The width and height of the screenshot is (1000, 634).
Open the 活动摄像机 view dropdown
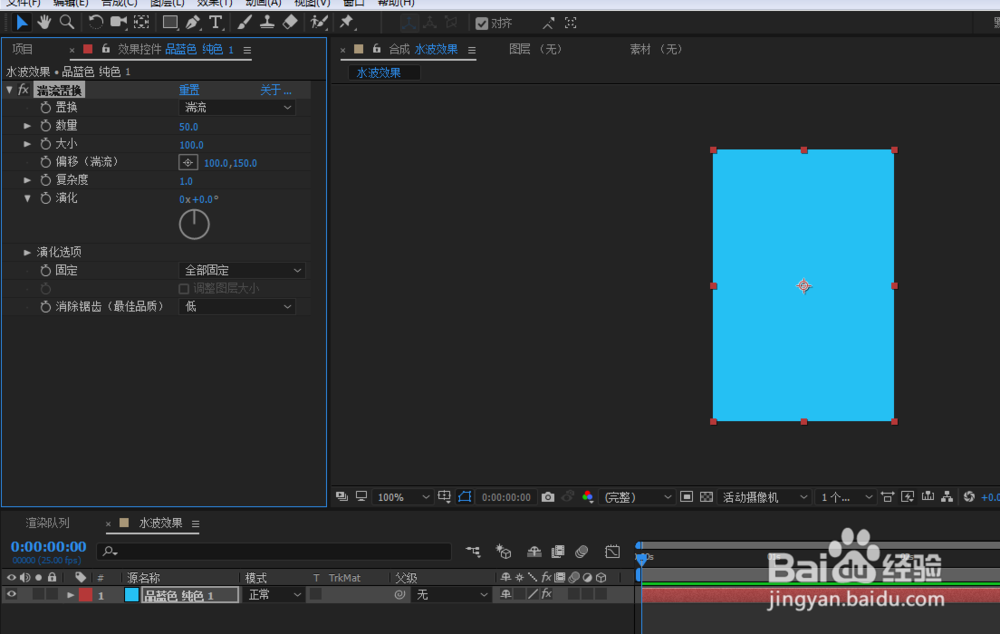click(764, 497)
